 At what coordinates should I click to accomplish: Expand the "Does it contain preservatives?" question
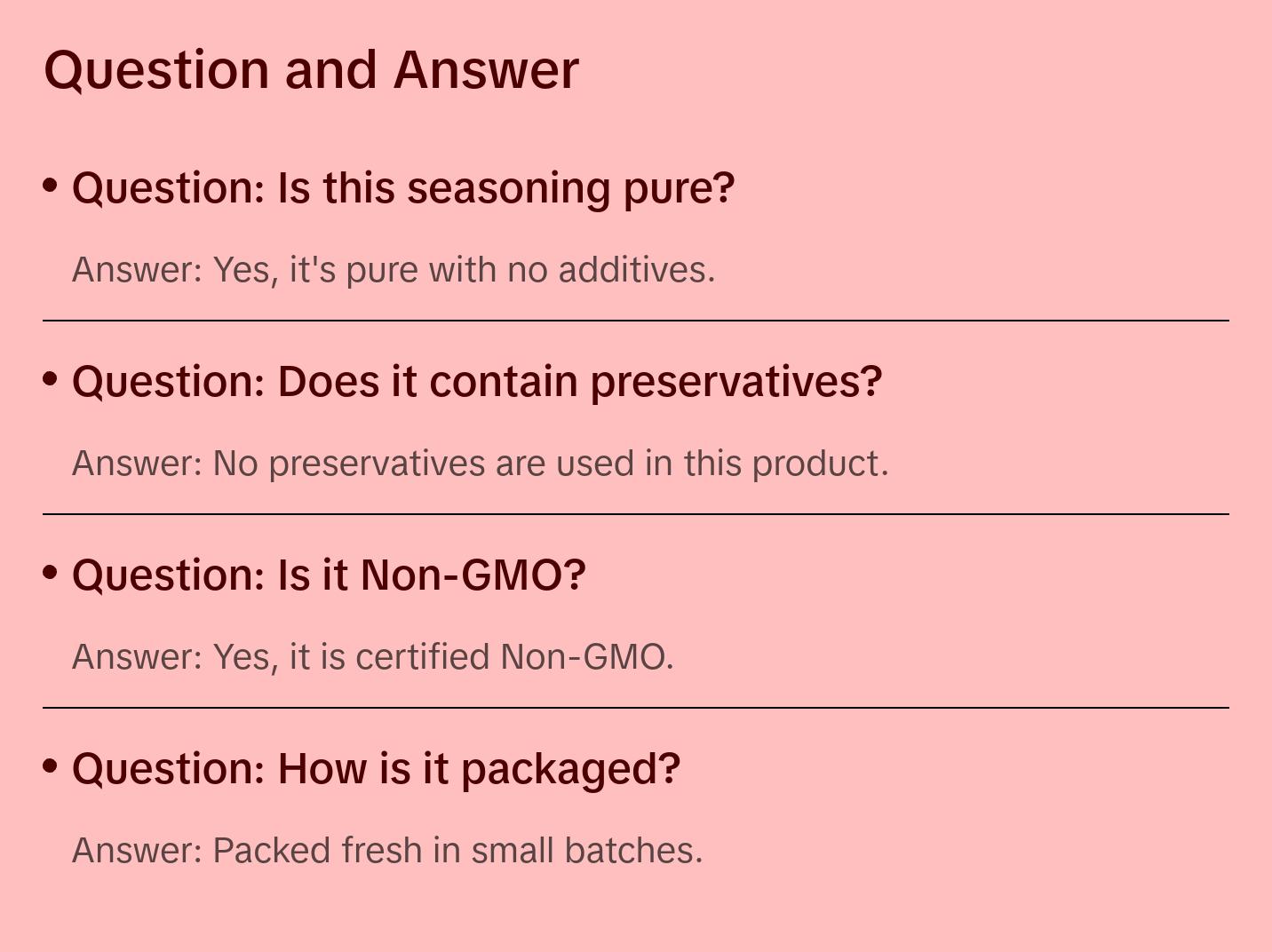tap(477, 382)
